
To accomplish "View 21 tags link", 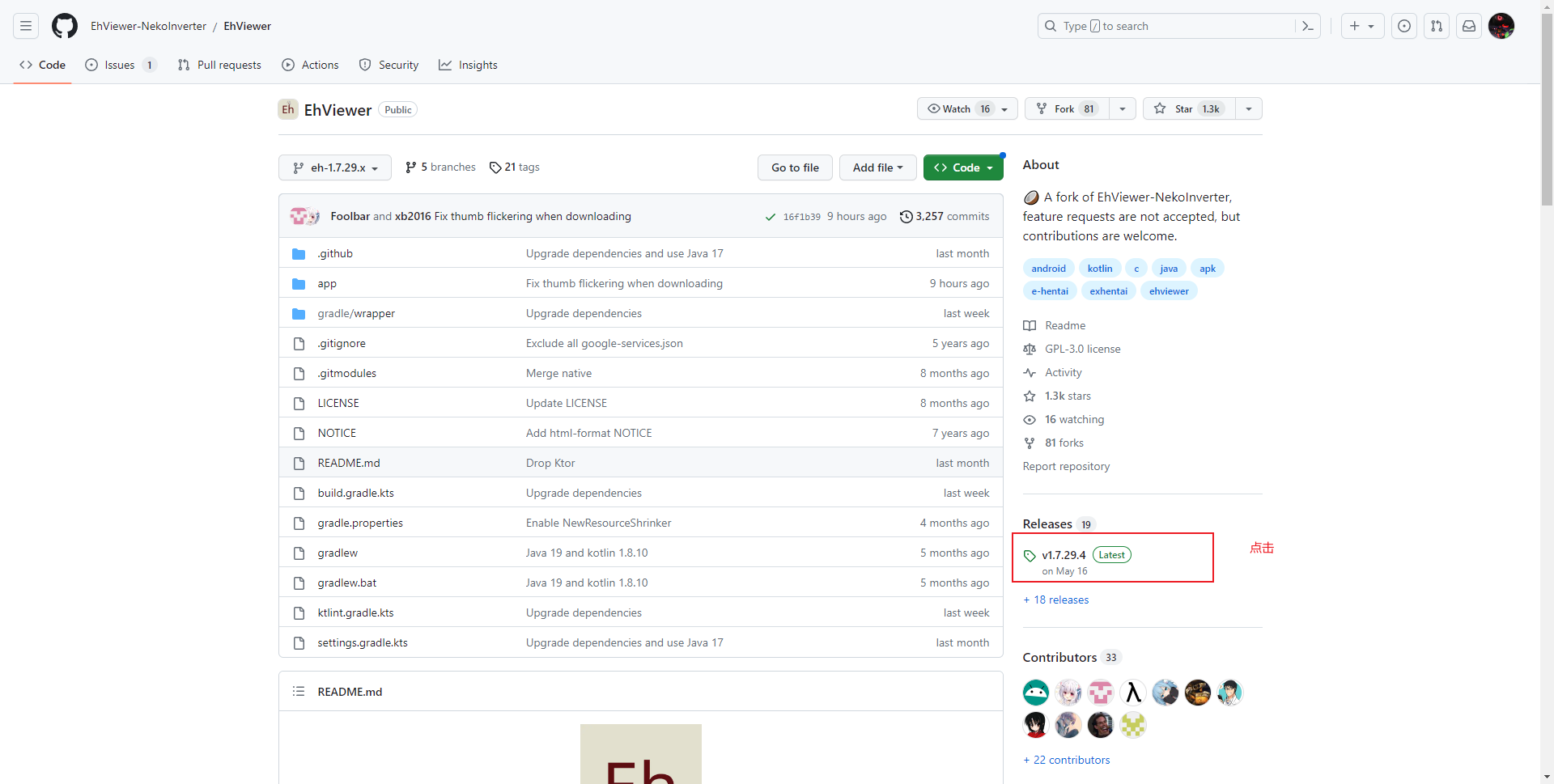I will click(514, 167).
